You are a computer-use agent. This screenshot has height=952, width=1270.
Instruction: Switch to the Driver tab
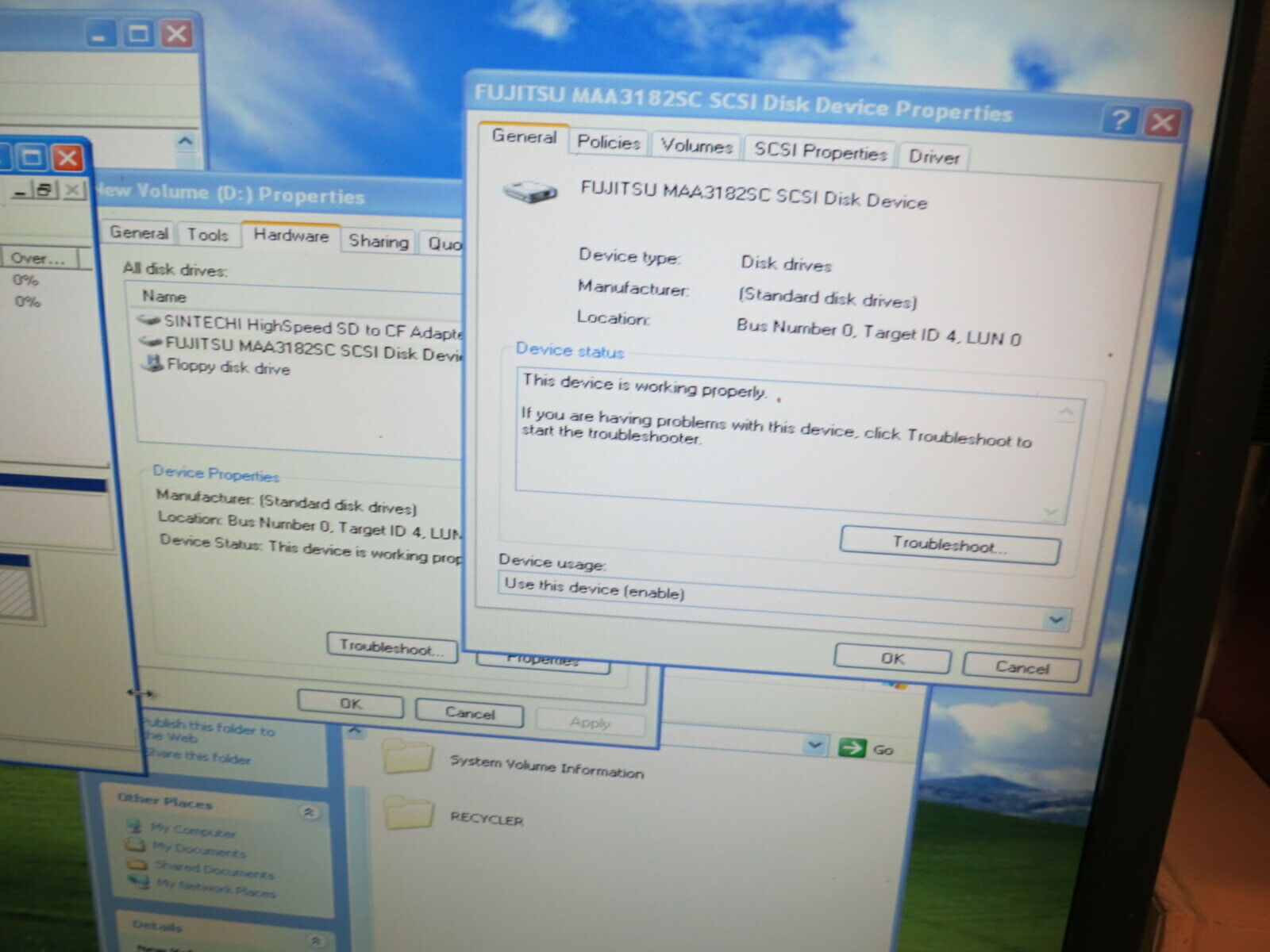coord(934,156)
